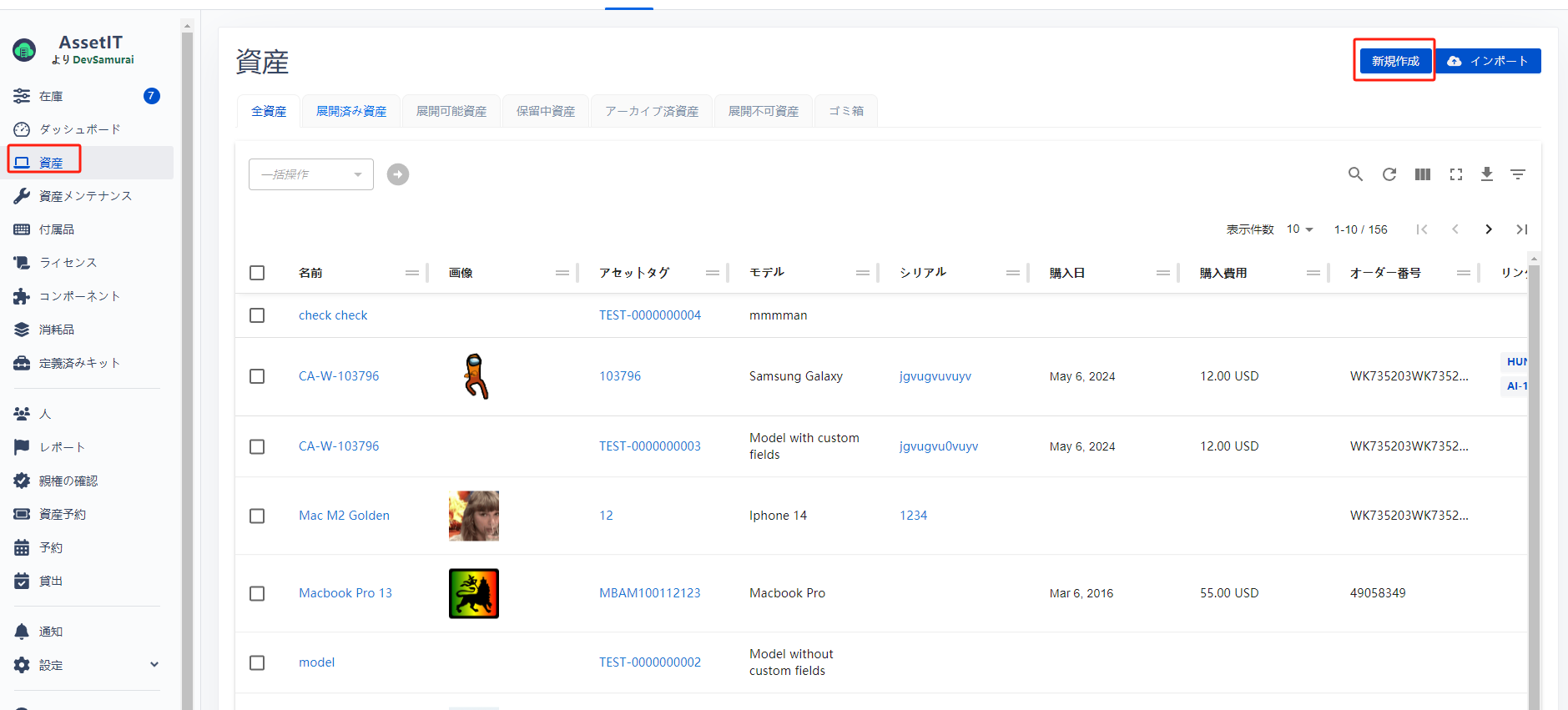Select all rows with header checkbox
The height and width of the screenshot is (710, 1568).
(257, 273)
